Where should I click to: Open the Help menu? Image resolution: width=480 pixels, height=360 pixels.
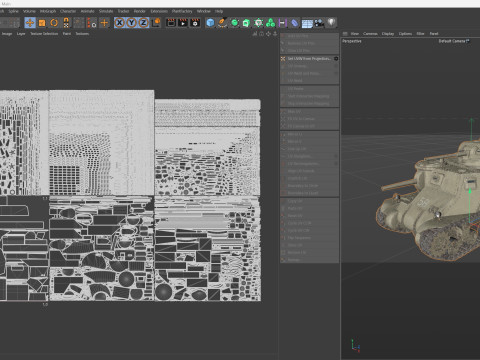tap(219, 11)
